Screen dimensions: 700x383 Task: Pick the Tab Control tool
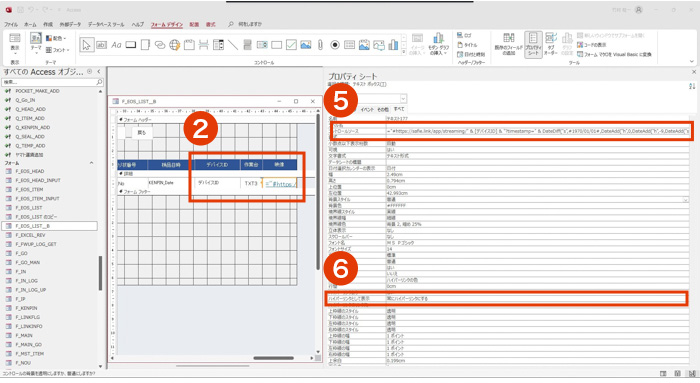pyautogui.click(x=145, y=45)
